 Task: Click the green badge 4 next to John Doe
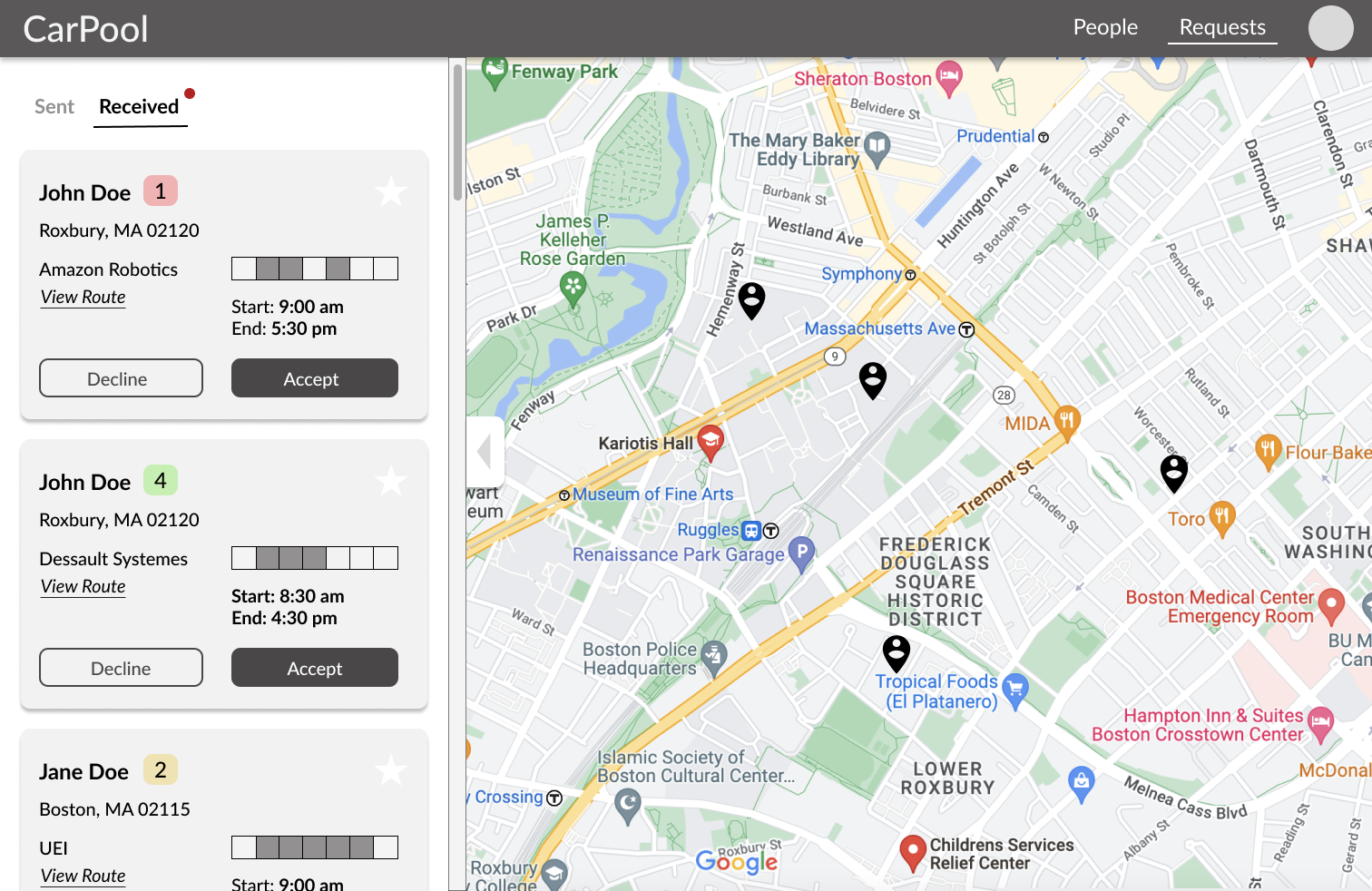pyautogui.click(x=161, y=480)
